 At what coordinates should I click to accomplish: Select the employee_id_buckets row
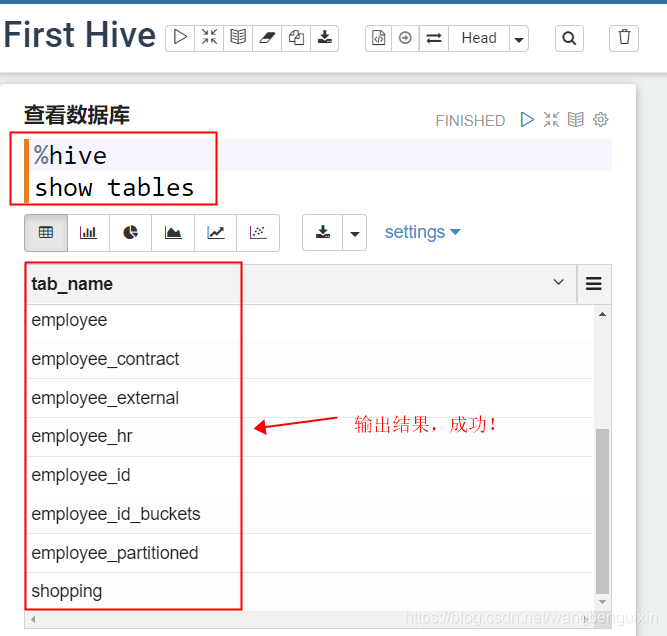(310, 514)
